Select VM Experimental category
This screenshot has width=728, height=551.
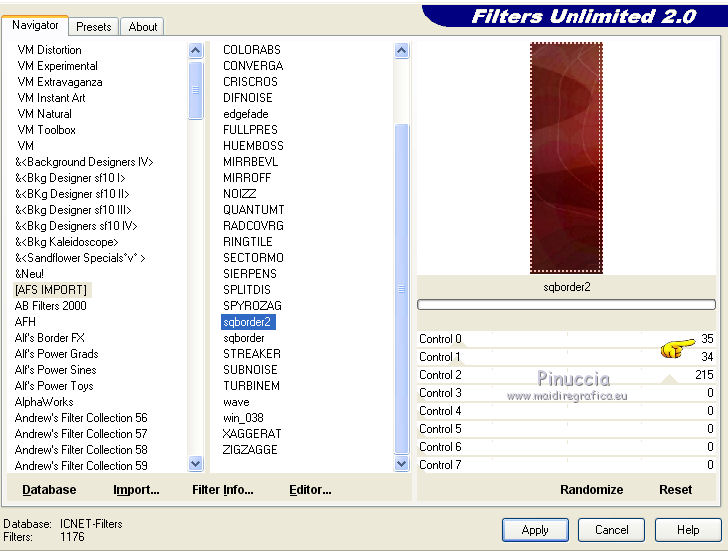click(x=58, y=66)
